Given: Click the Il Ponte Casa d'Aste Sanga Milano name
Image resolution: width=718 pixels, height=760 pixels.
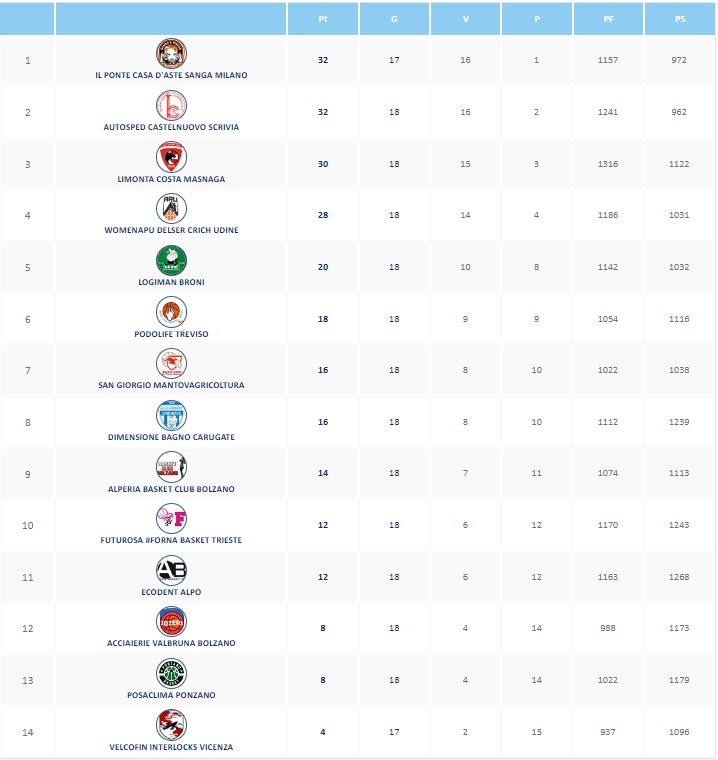Looking at the screenshot, I should pos(171,75).
